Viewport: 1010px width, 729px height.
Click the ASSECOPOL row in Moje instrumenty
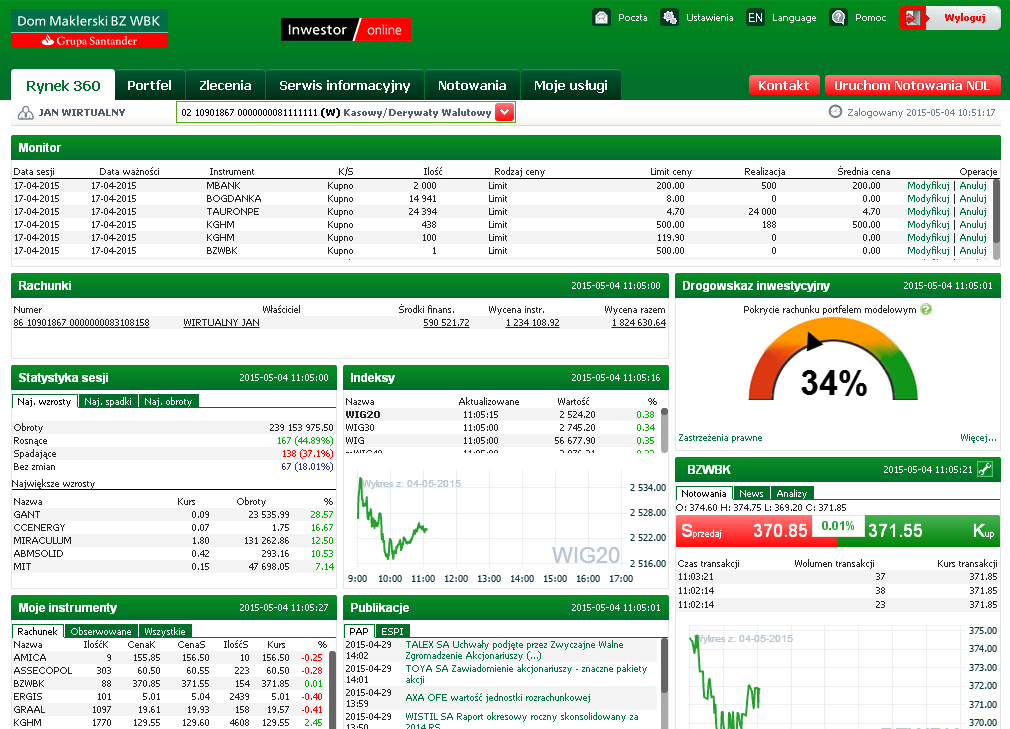click(x=169, y=670)
